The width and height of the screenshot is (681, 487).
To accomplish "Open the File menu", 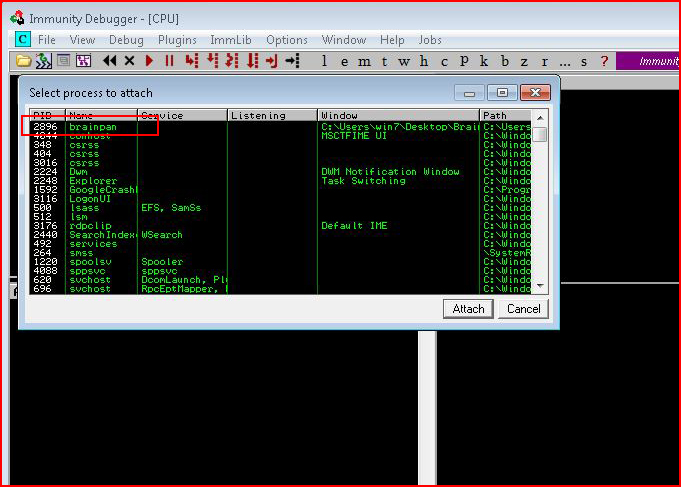I will pos(46,40).
